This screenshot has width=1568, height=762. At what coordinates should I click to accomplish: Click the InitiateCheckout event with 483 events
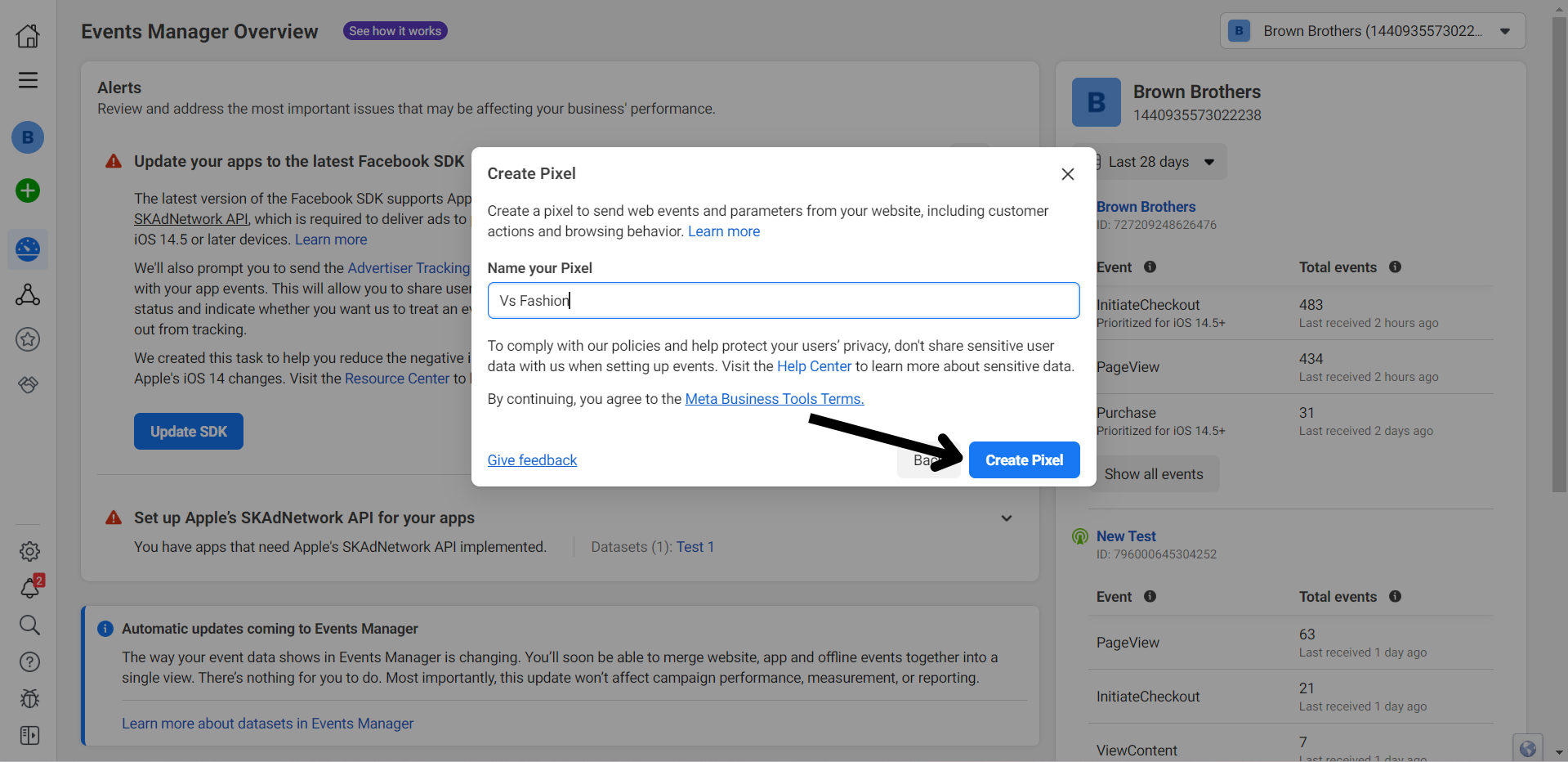click(x=1291, y=313)
